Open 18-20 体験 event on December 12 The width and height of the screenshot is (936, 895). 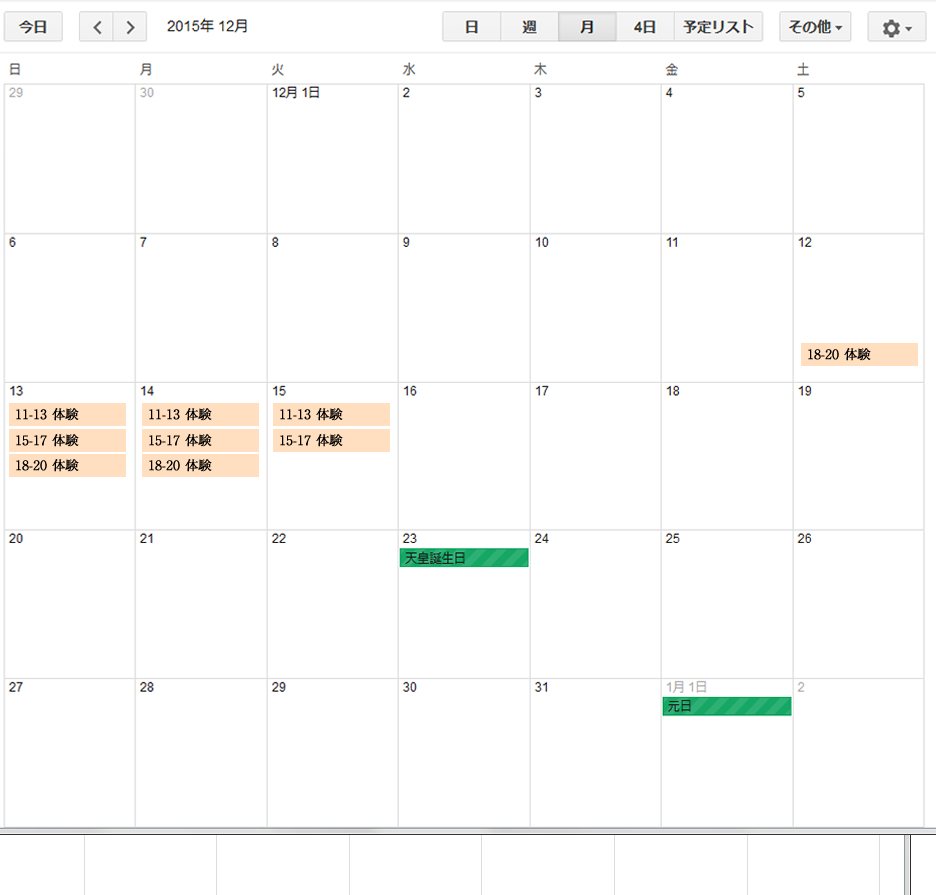(858, 354)
